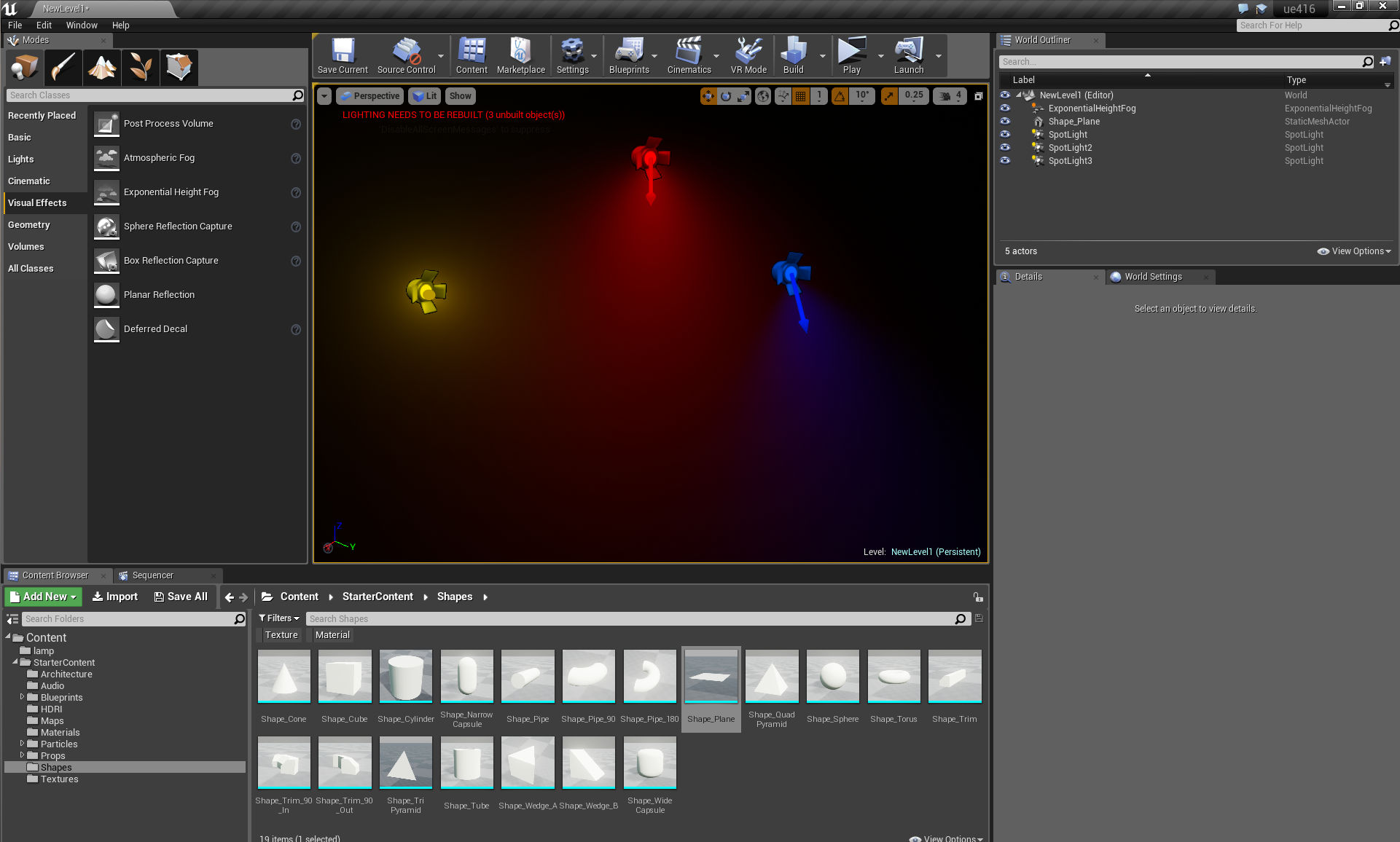This screenshot has height=842, width=1400.
Task: Select the Foliage mode icon
Action: click(x=140, y=68)
